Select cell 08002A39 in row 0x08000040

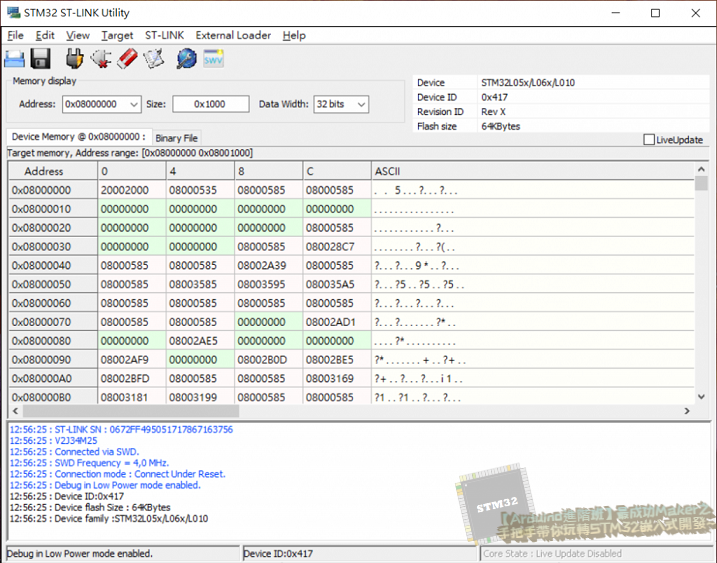268,266
